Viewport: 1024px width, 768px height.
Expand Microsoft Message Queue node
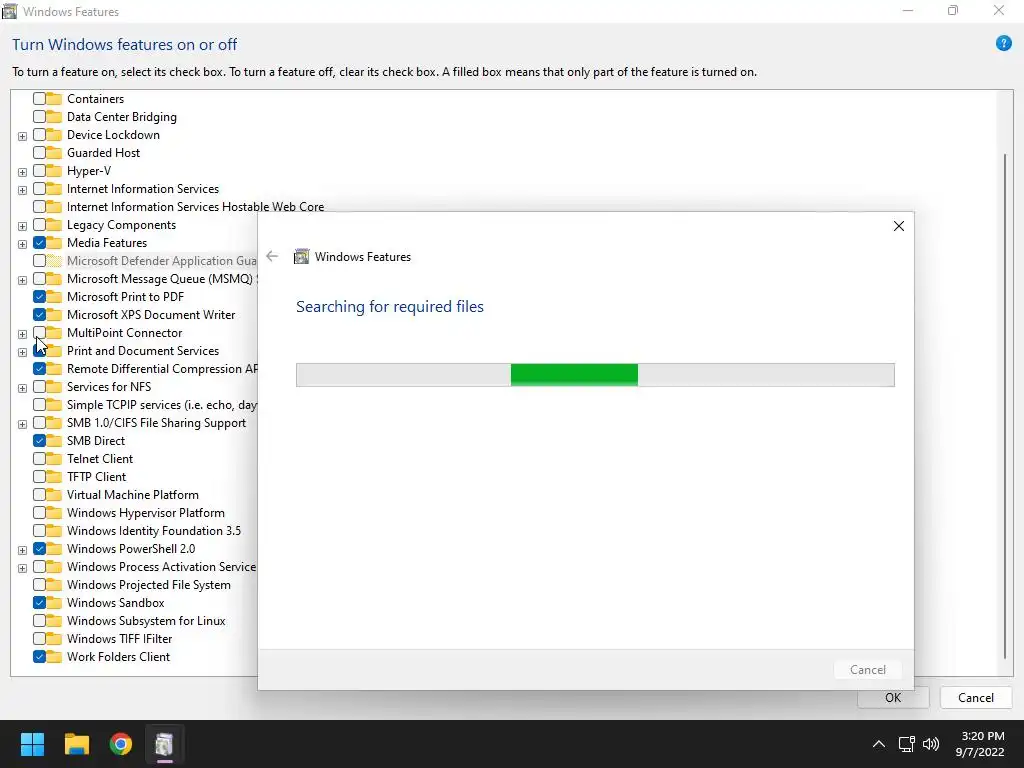[x=22, y=280]
